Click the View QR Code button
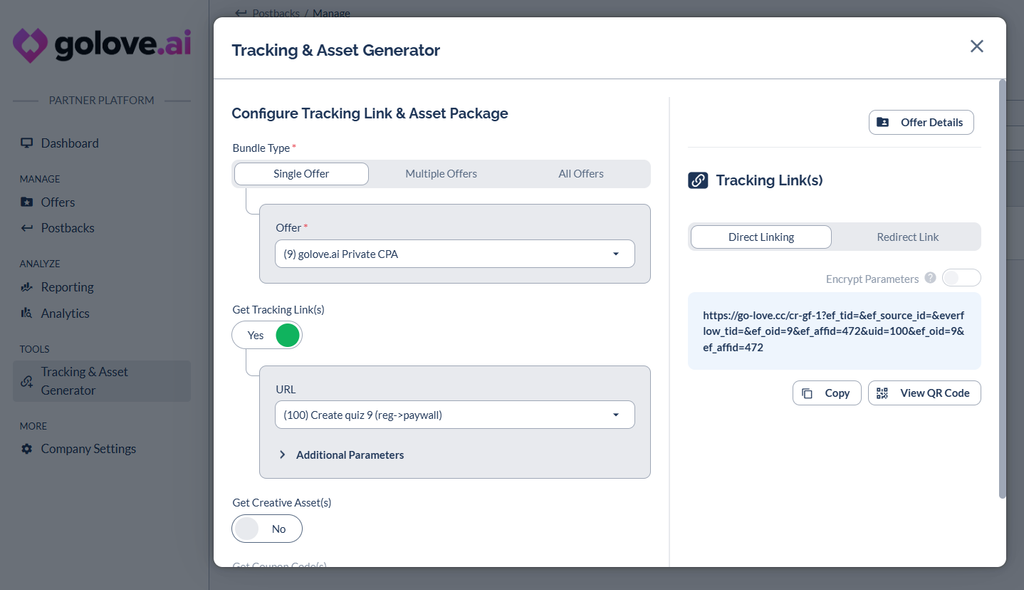Image resolution: width=1024 pixels, height=590 pixels. 924,393
